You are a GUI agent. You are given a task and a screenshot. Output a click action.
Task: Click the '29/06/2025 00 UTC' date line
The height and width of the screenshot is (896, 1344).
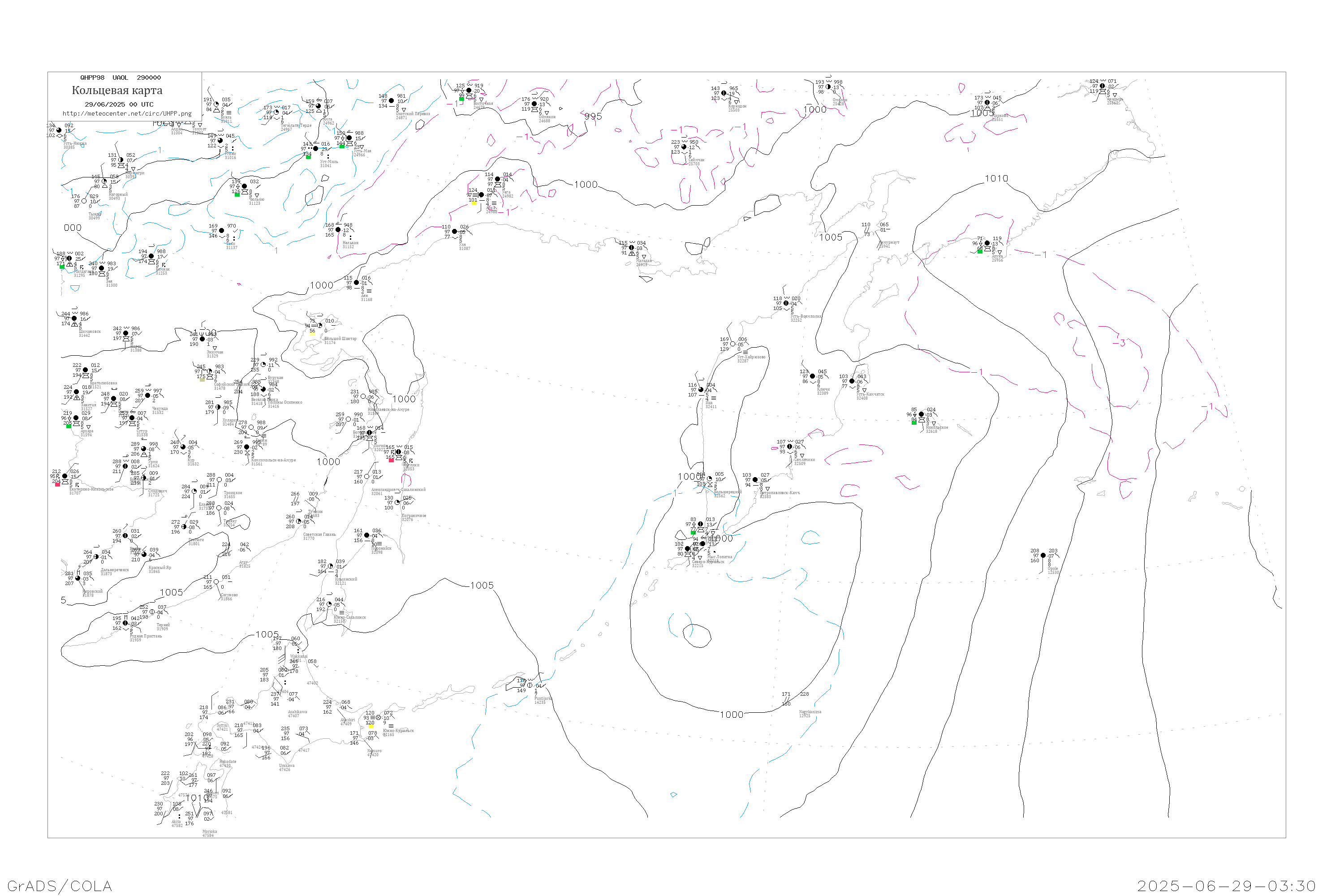[x=119, y=104]
